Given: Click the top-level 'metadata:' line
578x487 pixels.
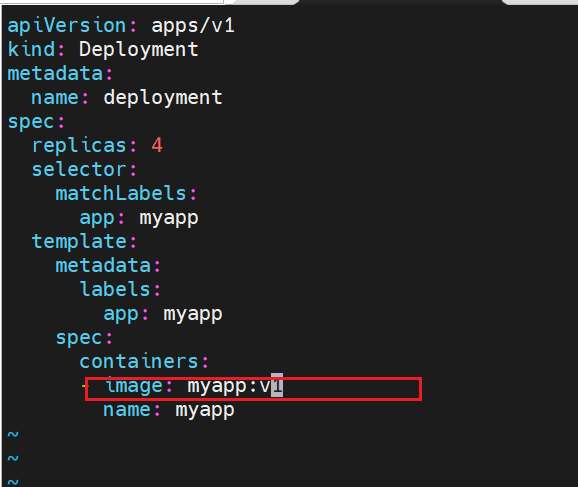Looking at the screenshot, I should (60, 73).
